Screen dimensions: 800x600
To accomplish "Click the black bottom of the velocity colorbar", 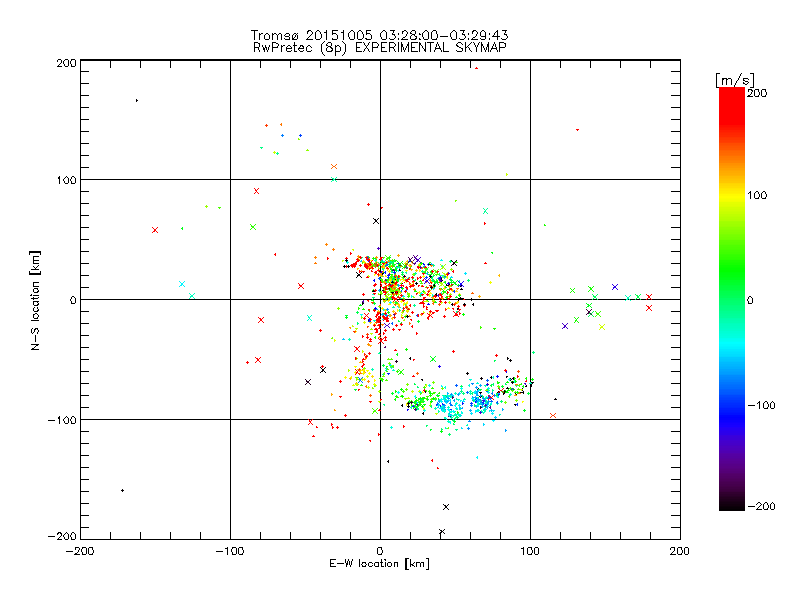I will [732, 505].
